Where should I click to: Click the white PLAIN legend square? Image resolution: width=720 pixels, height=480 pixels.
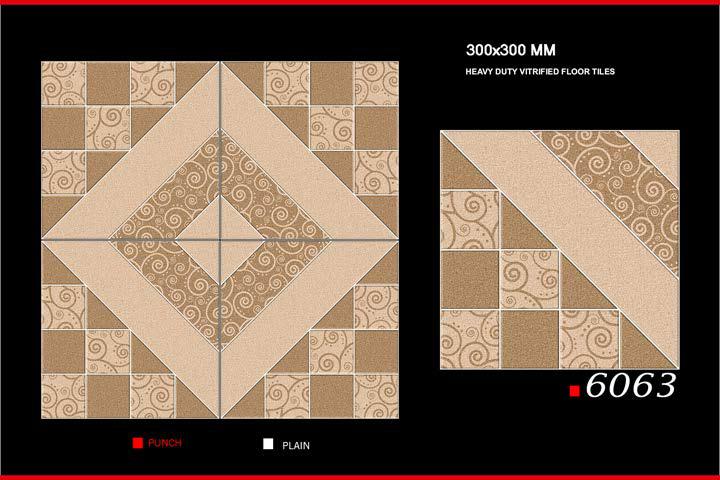click(x=268, y=444)
